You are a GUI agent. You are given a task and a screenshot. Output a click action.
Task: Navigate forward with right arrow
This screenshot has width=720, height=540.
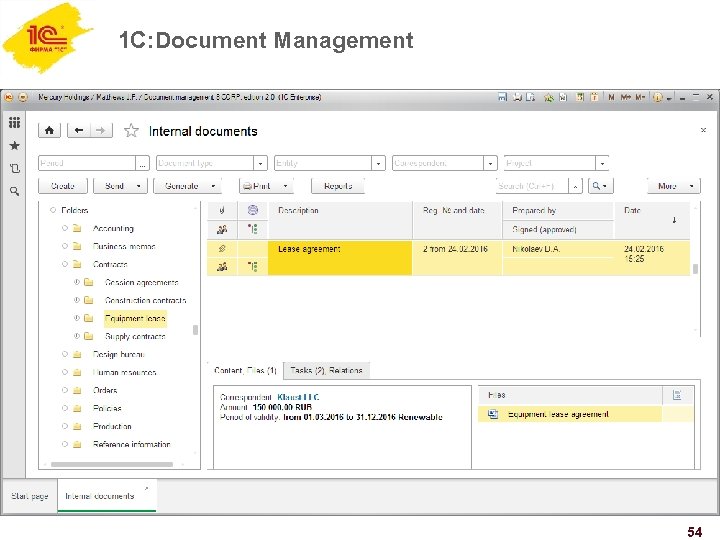click(101, 130)
